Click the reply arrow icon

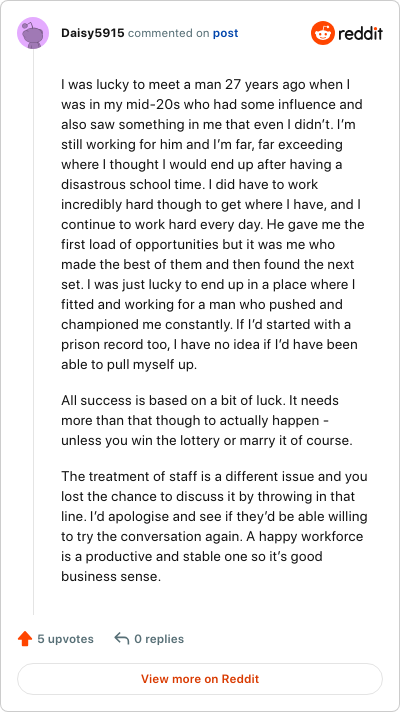tap(122, 638)
